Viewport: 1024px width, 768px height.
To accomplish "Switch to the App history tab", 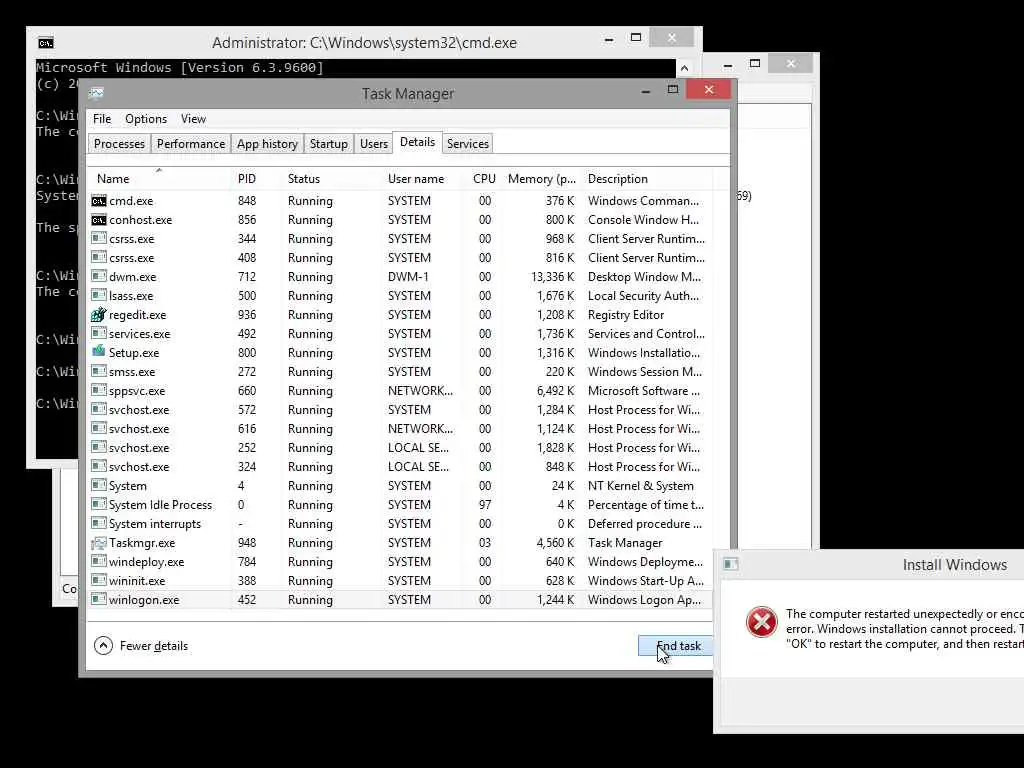I will pyautogui.click(x=267, y=144).
